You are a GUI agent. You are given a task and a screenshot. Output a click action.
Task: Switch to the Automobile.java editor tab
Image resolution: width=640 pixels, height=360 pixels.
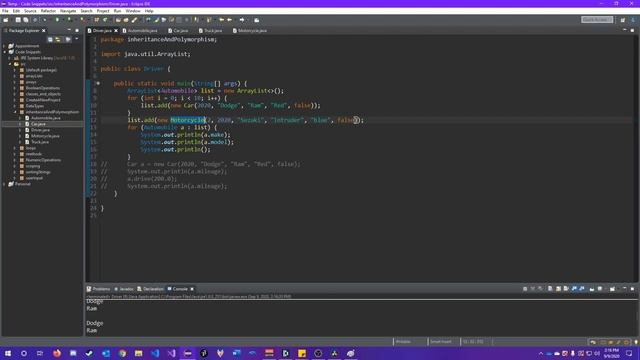[x=140, y=31]
